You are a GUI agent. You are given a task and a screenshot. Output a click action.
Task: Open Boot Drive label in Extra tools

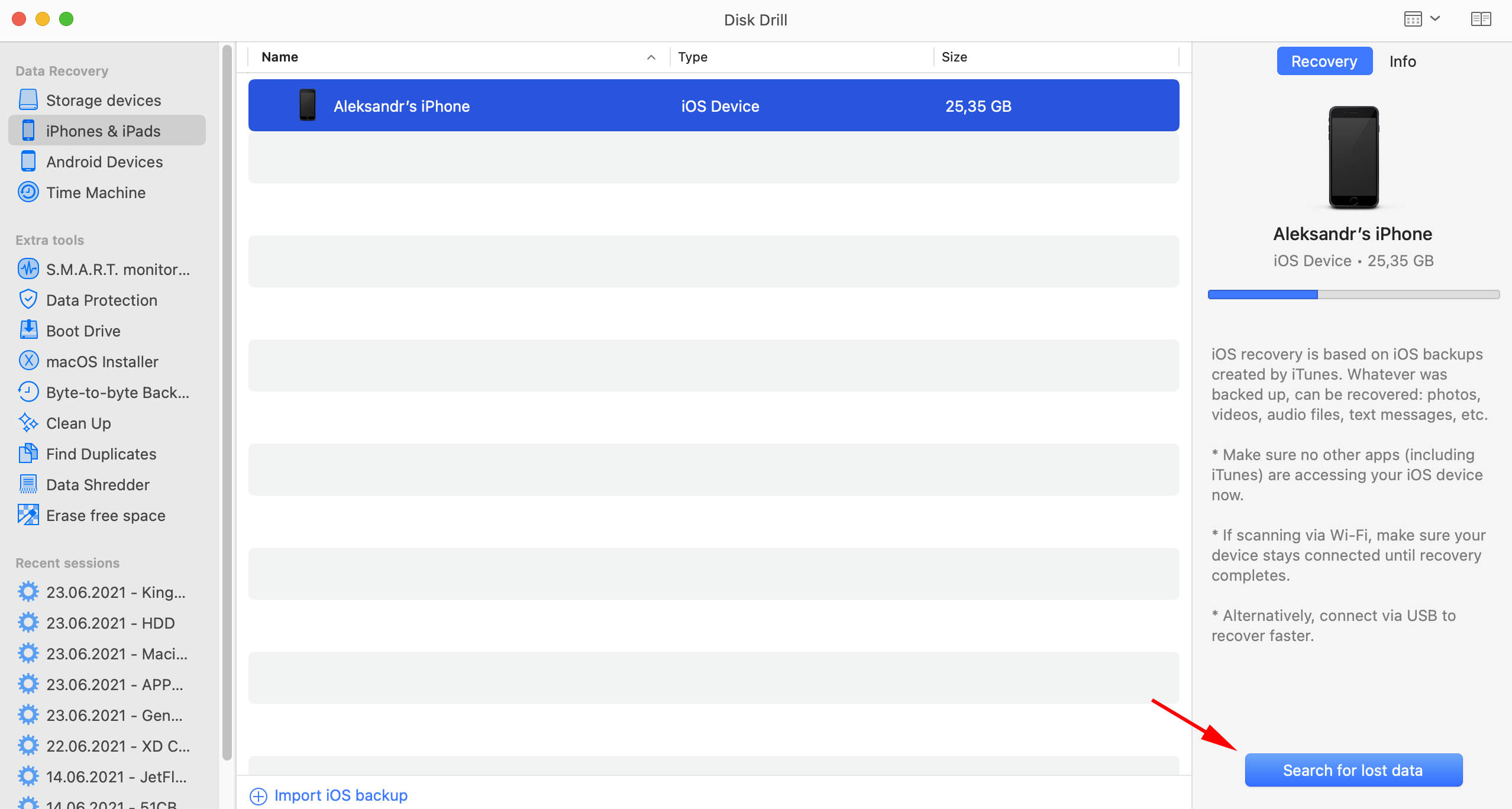tap(83, 331)
